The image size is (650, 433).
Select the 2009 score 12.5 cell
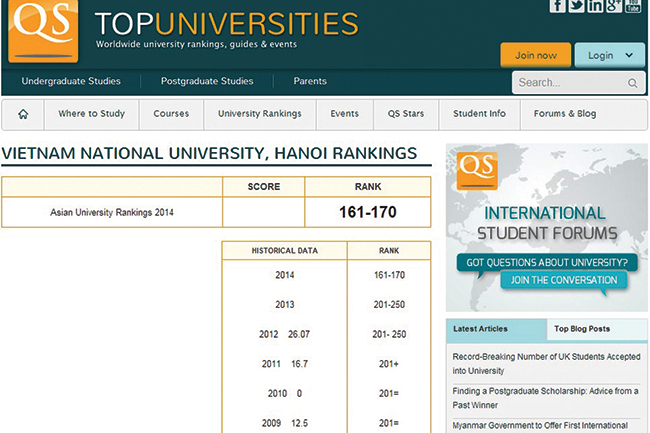pos(300,423)
